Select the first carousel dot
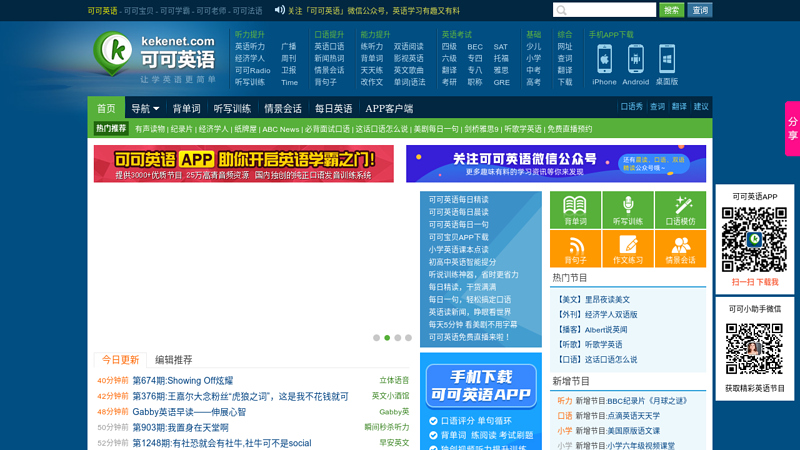 (377, 338)
